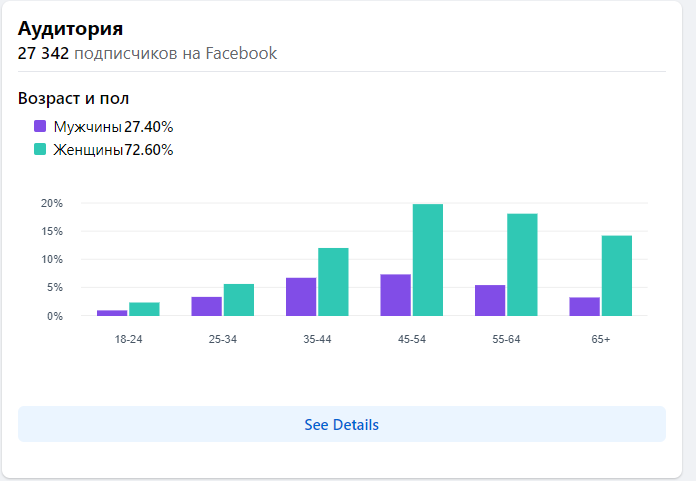The height and width of the screenshot is (481, 696).
Task: Click the men's bar for ages 65+
Action: click(585, 306)
